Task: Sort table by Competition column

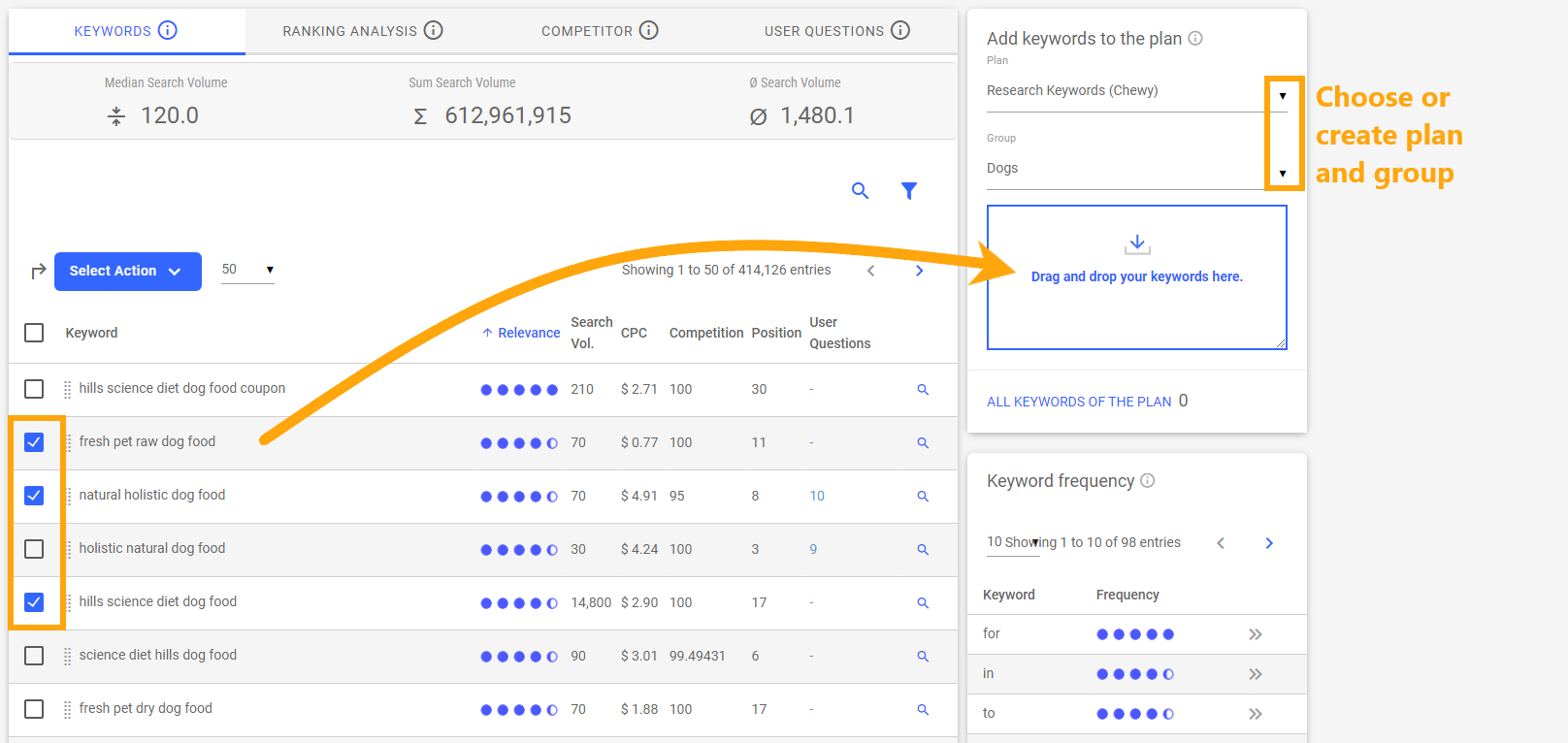Action: click(x=706, y=333)
